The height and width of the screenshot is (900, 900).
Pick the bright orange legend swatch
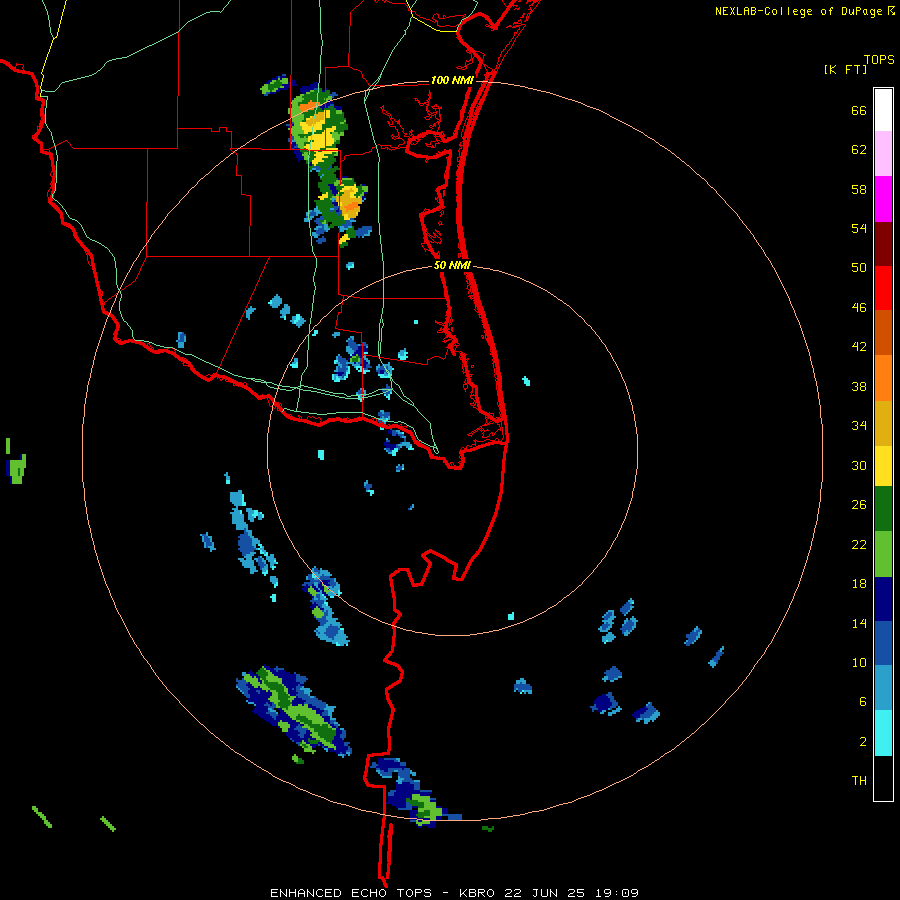883,378
